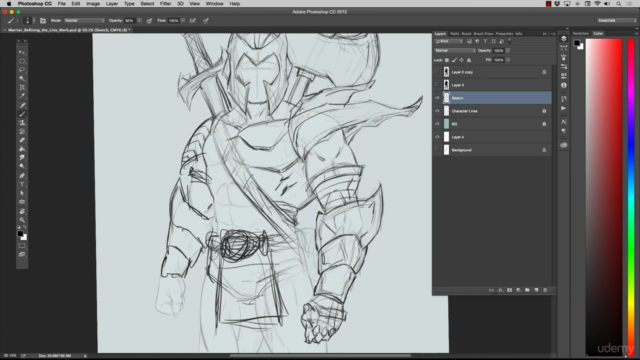Open the layer filter Kind dropdown
This screenshot has width=640, height=360.
click(449, 41)
